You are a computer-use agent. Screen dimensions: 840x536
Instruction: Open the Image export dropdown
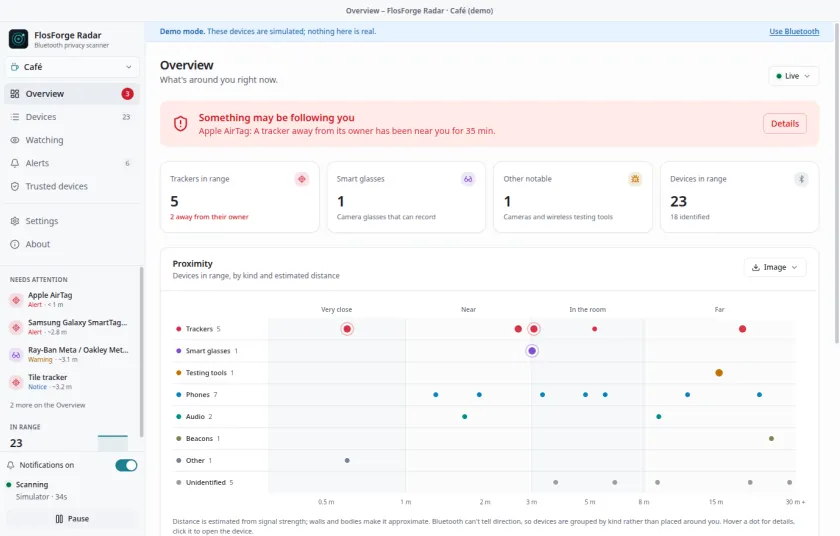point(775,267)
